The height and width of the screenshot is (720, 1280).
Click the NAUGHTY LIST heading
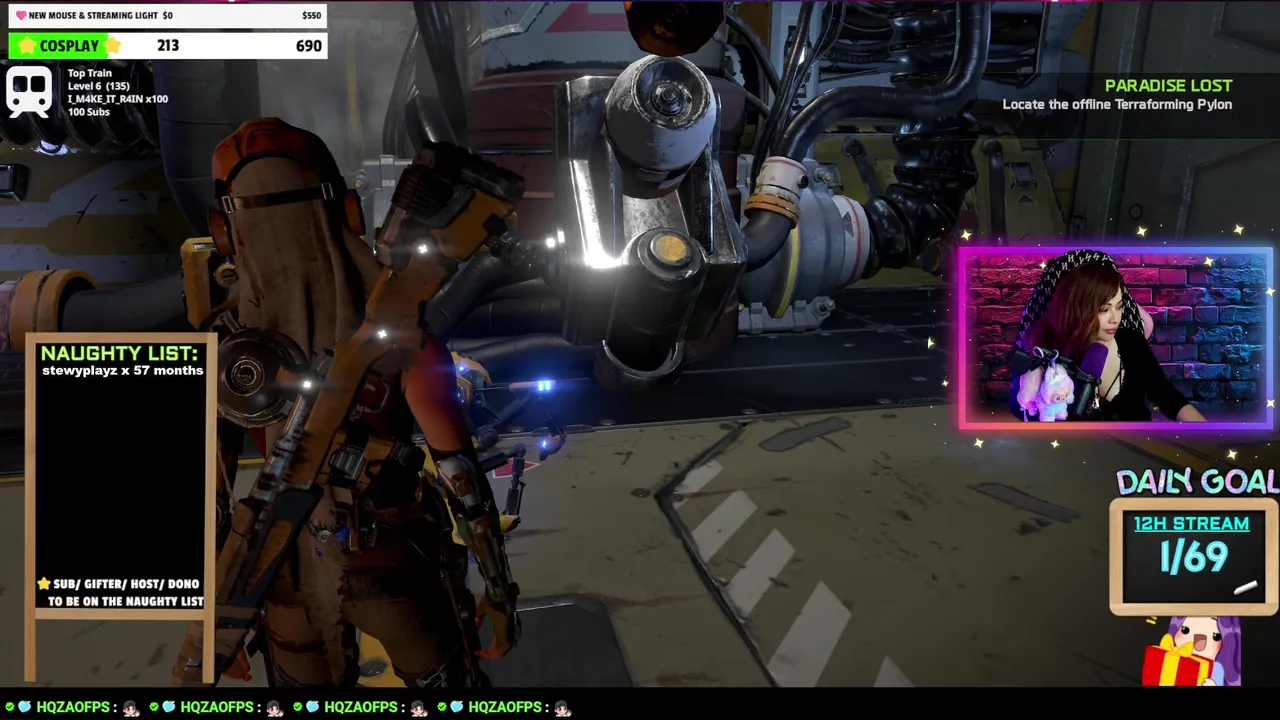click(x=120, y=353)
